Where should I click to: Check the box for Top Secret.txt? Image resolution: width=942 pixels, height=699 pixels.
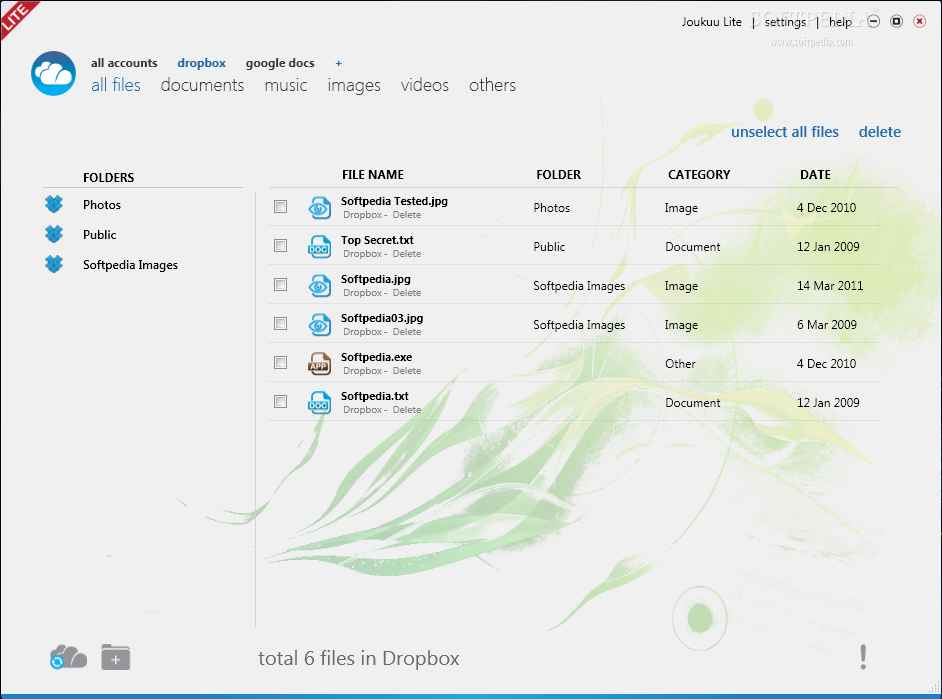tap(281, 246)
